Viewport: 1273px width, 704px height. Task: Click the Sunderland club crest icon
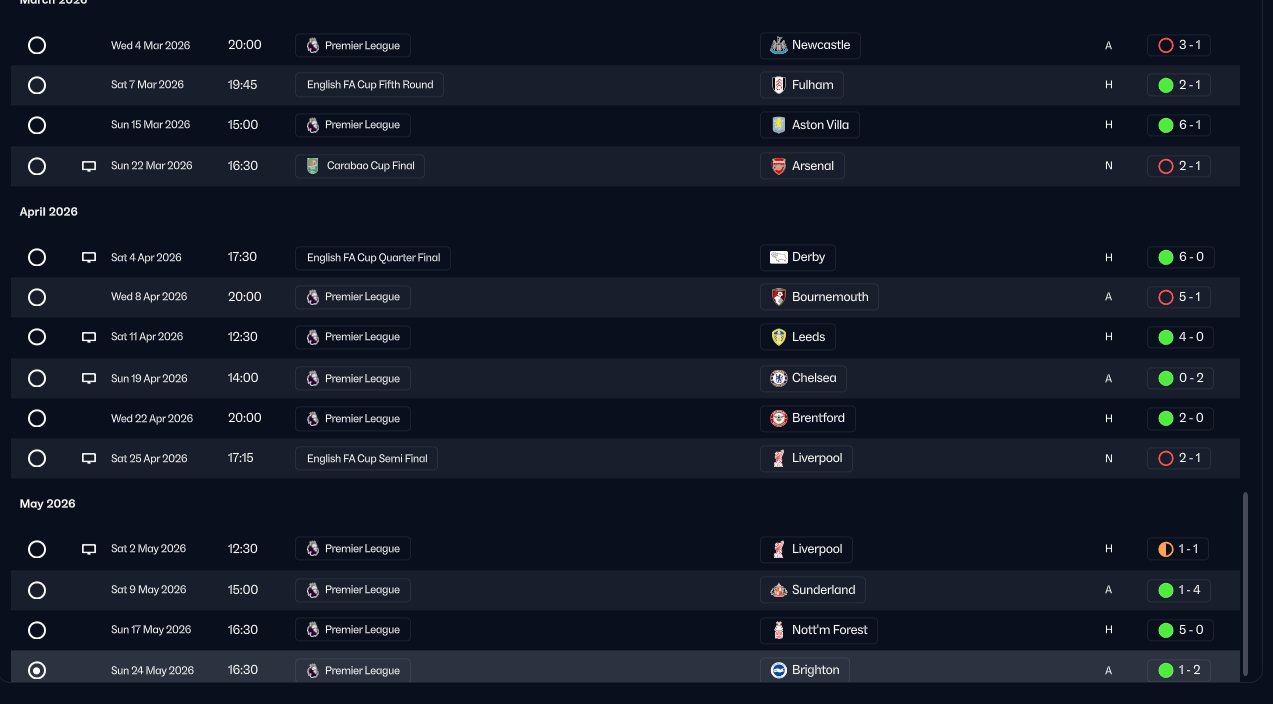[778, 590]
